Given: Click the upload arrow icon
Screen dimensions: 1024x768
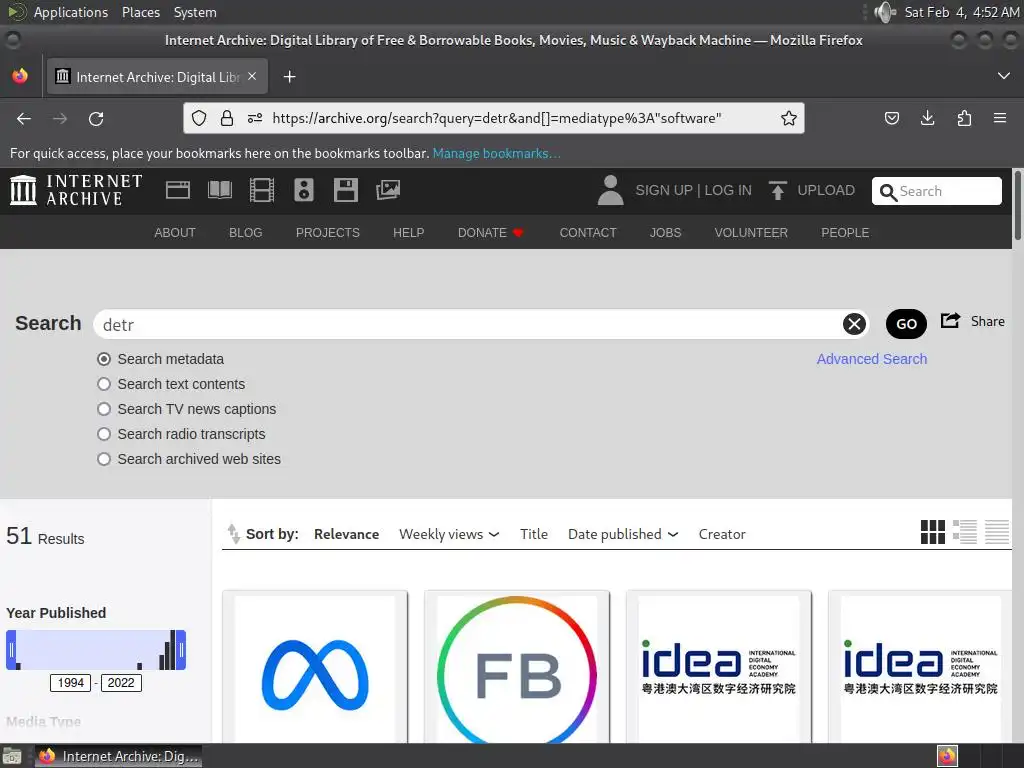Looking at the screenshot, I should (x=777, y=190).
